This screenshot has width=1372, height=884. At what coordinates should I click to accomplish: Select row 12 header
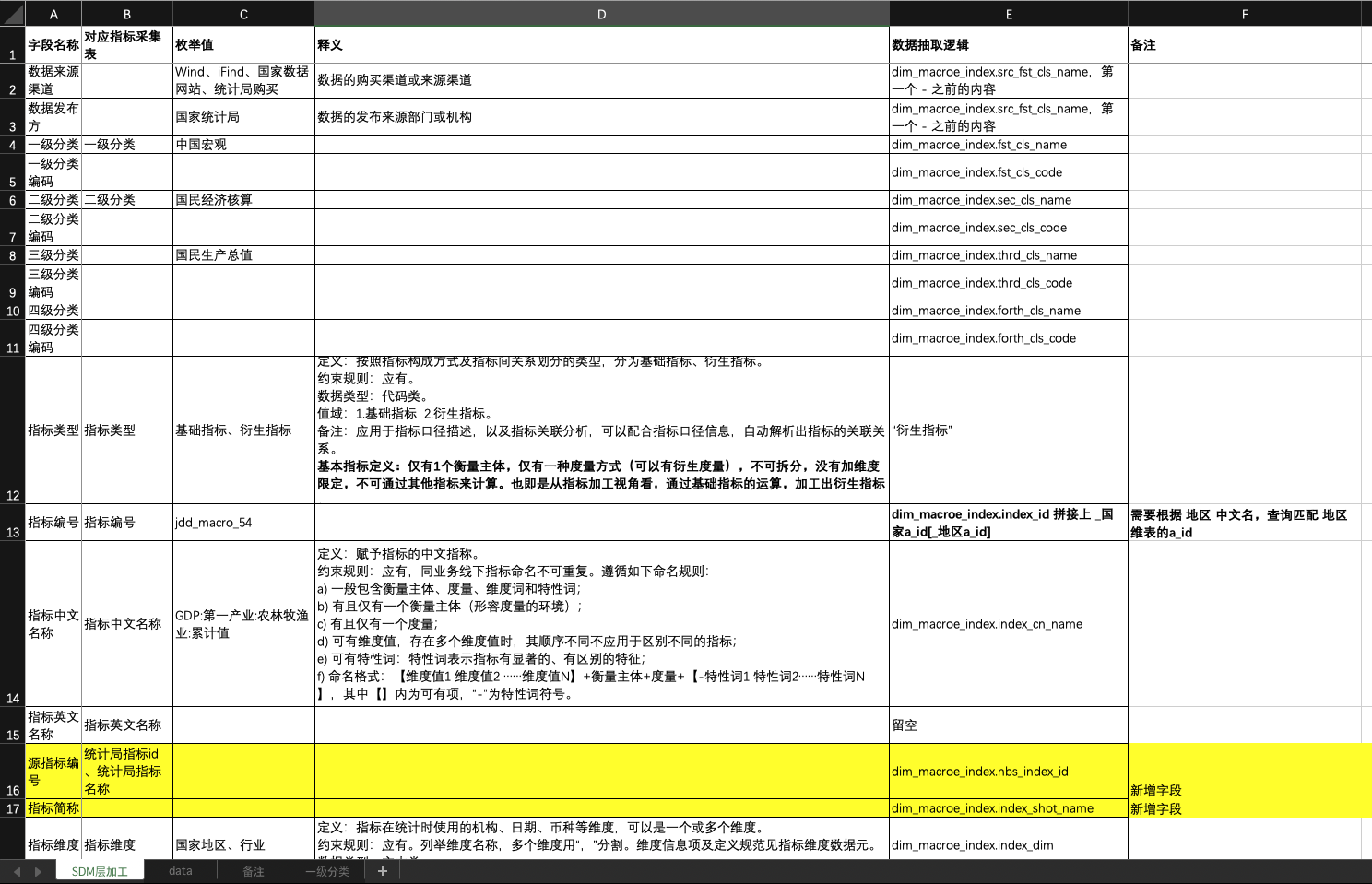coord(13,430)
